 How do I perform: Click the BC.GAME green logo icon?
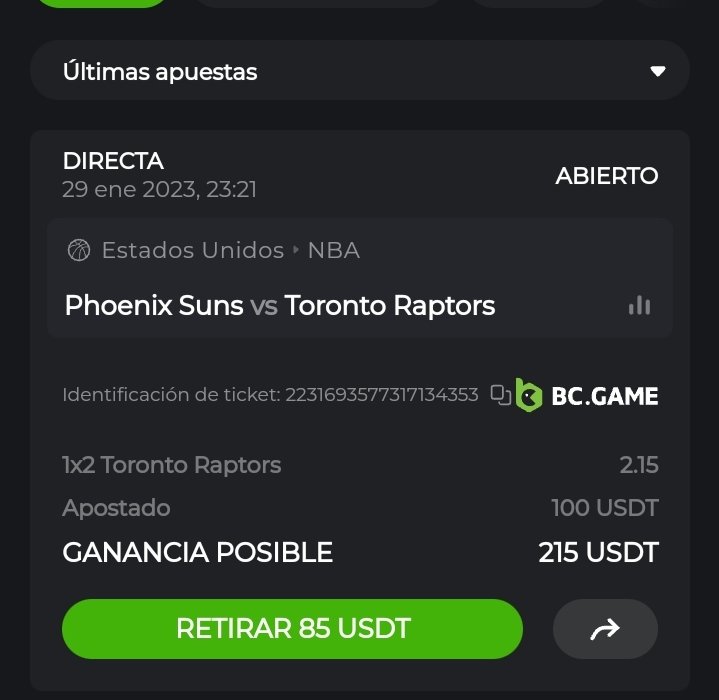529,395
